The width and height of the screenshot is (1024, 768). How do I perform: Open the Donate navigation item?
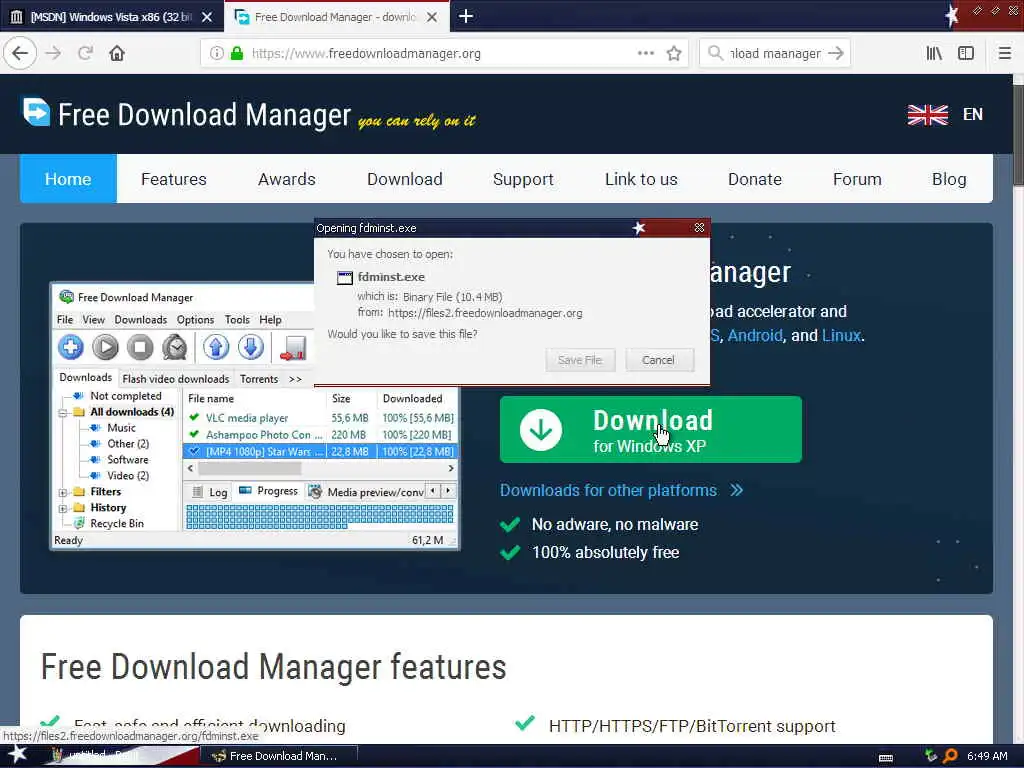click(x=755, y=179)
